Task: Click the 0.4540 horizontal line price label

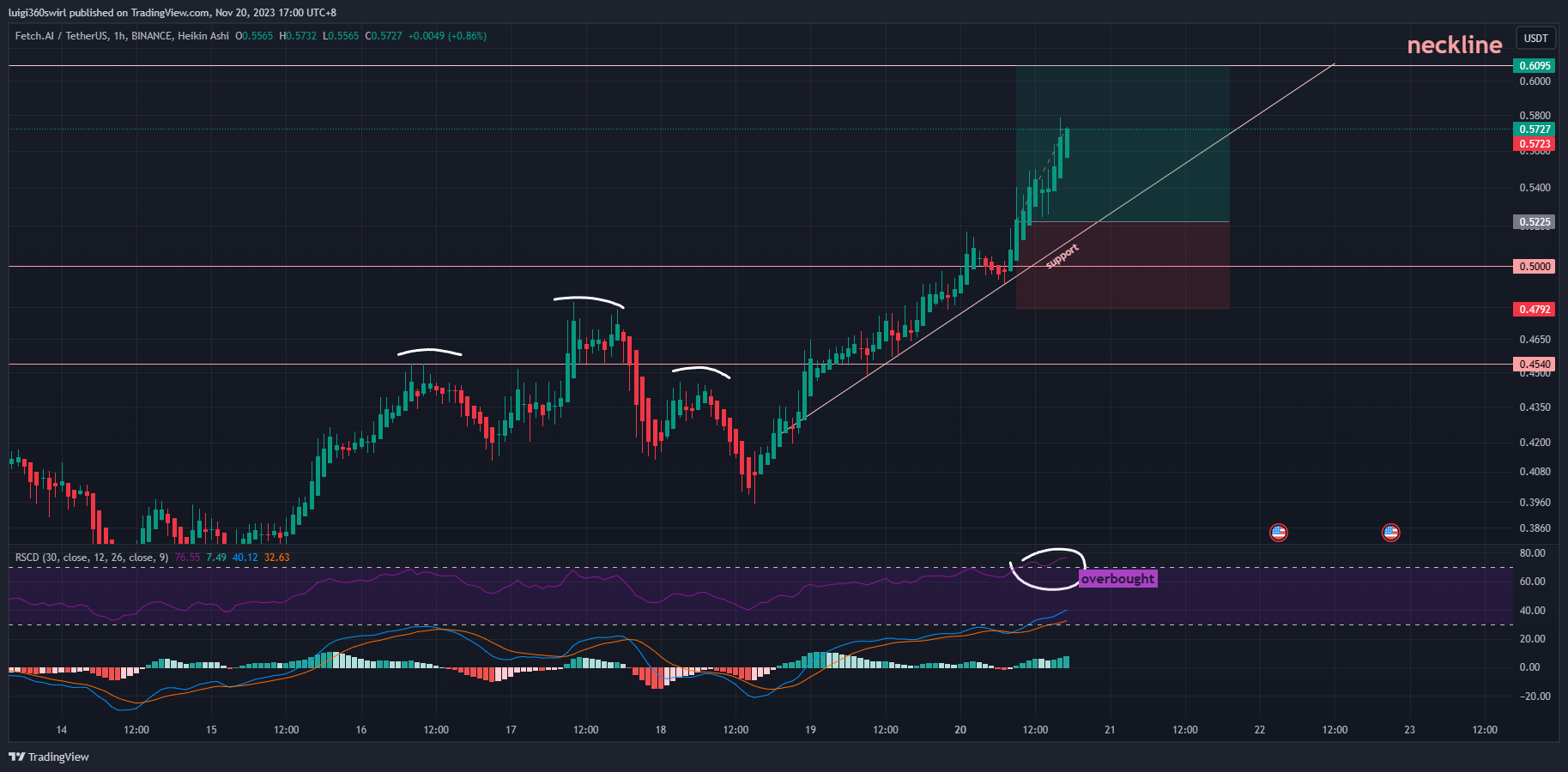Action: pyautogui.click(x=1535, y=365)
